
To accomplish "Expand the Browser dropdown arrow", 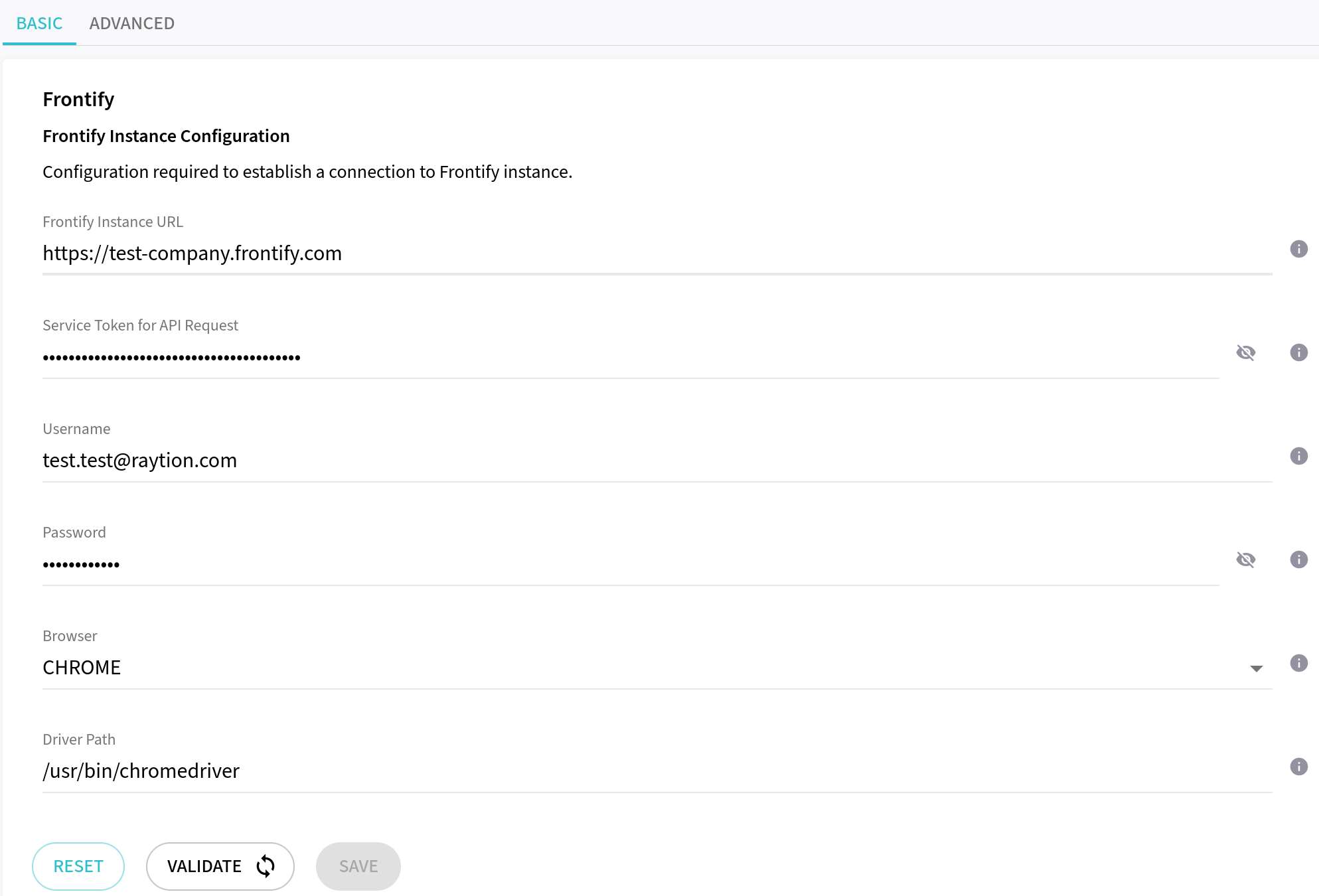I will click(1257, 668).
